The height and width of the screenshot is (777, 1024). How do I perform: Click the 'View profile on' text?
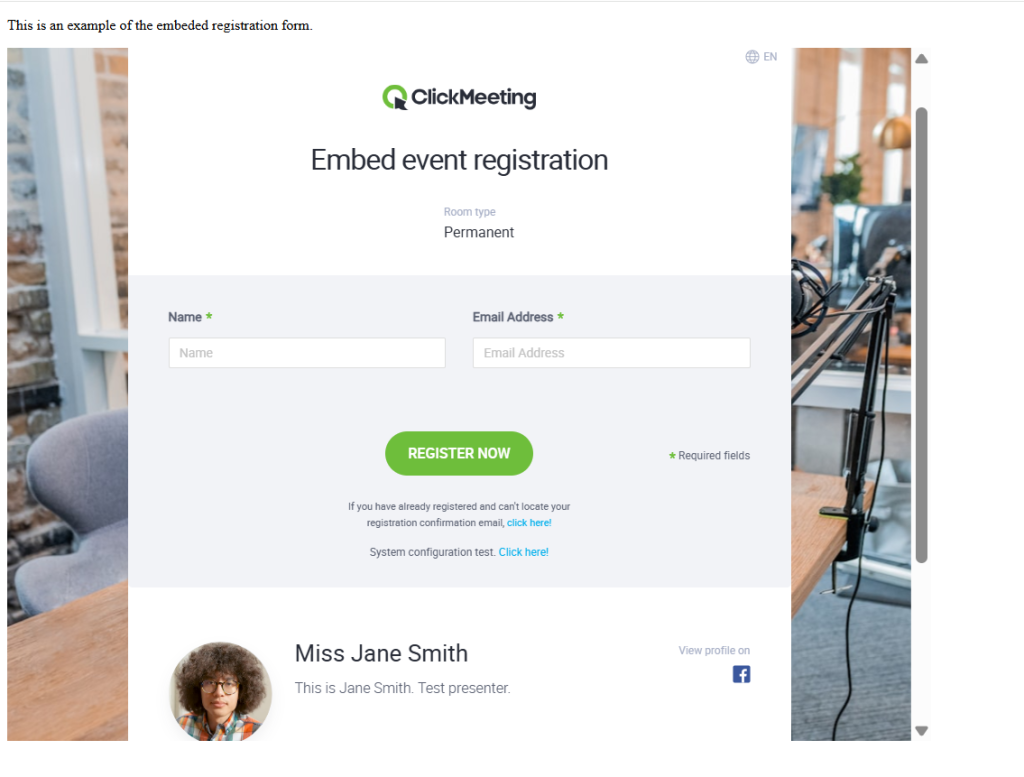point(714,650)
